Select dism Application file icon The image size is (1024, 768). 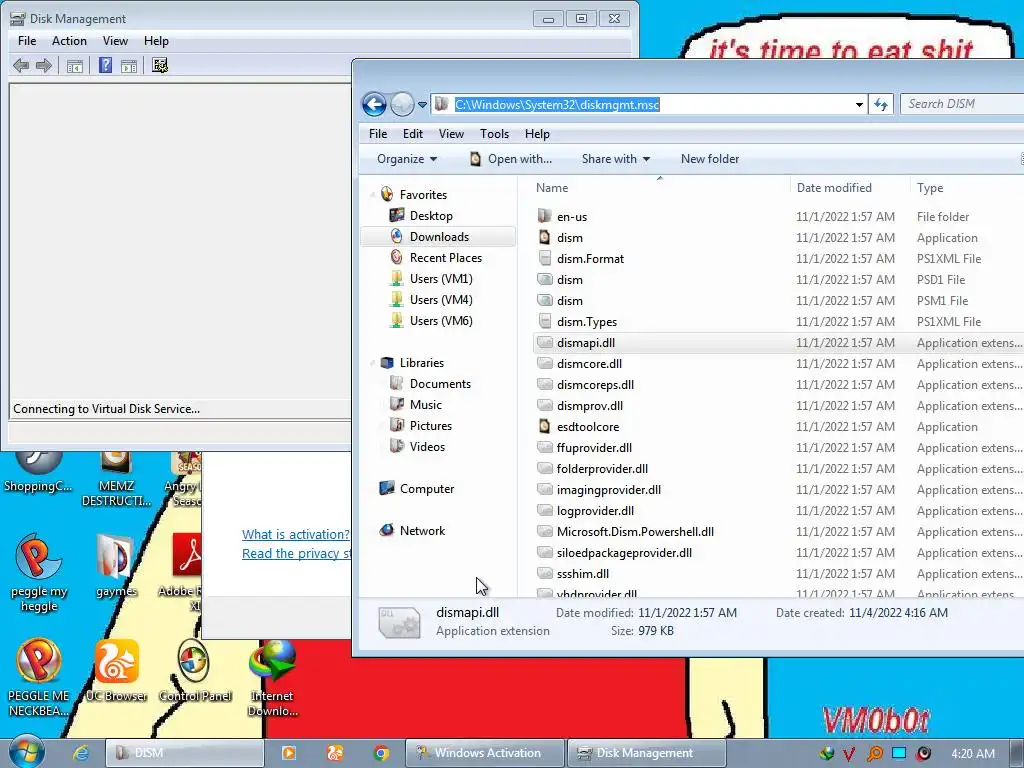point(545,237)
